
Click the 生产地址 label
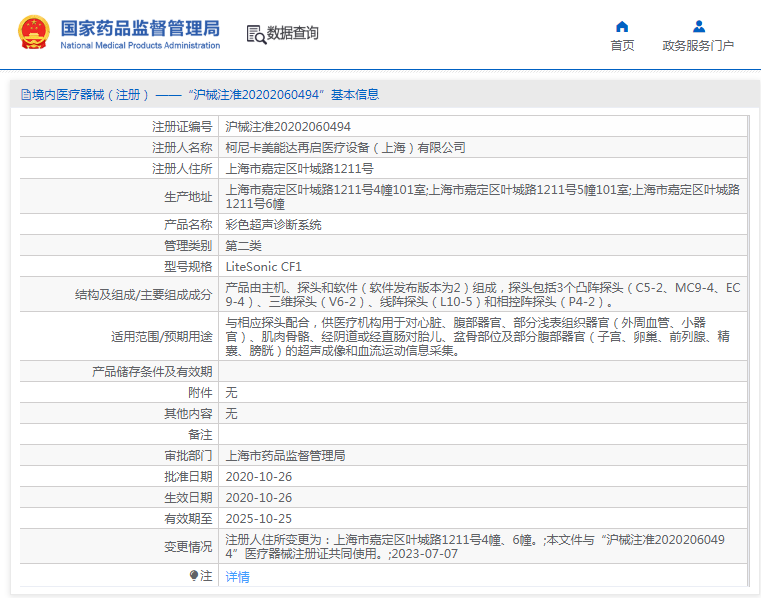tap(188, 197)
